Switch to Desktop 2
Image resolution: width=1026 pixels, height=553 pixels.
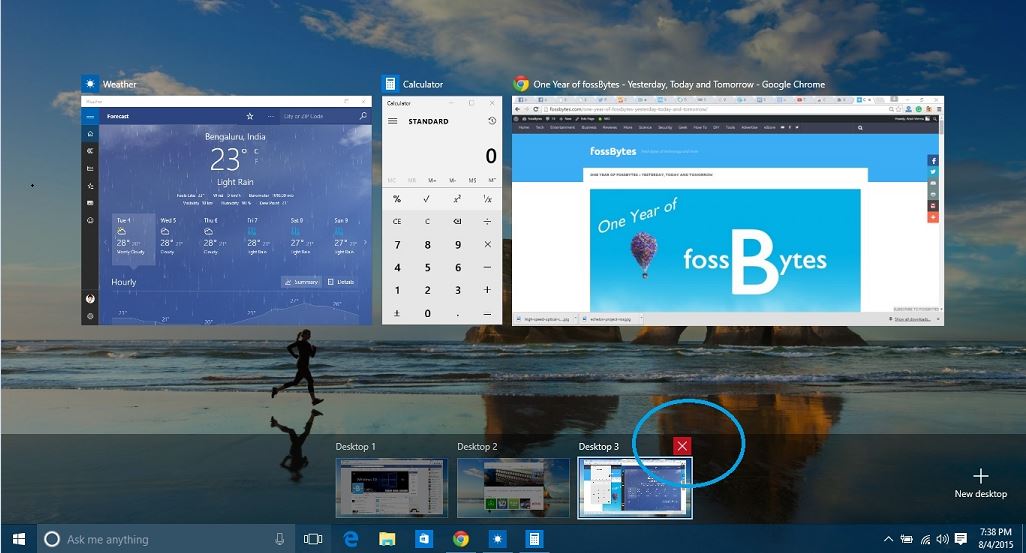513,488
